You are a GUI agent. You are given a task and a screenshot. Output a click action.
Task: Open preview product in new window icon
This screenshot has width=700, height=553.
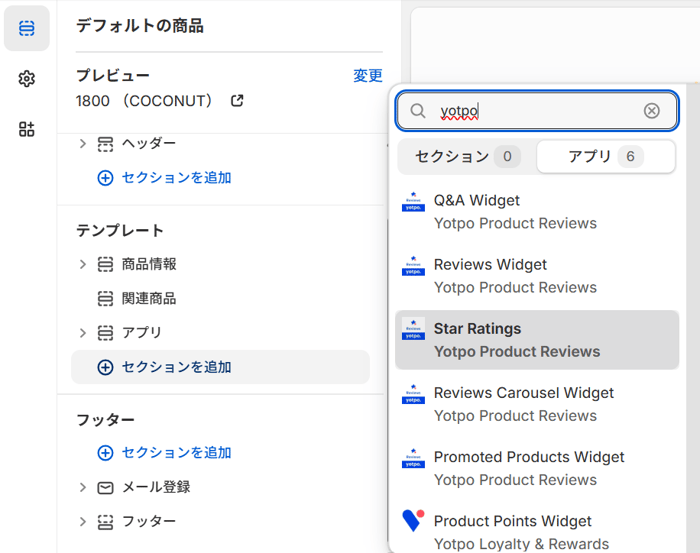[x=237, y=101]
